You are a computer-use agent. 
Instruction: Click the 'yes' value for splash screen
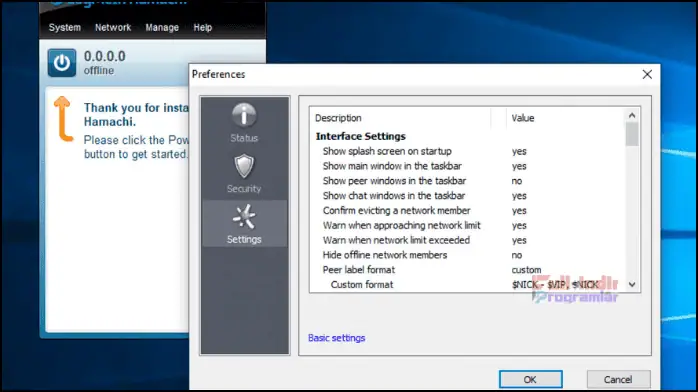pos(519,151)
